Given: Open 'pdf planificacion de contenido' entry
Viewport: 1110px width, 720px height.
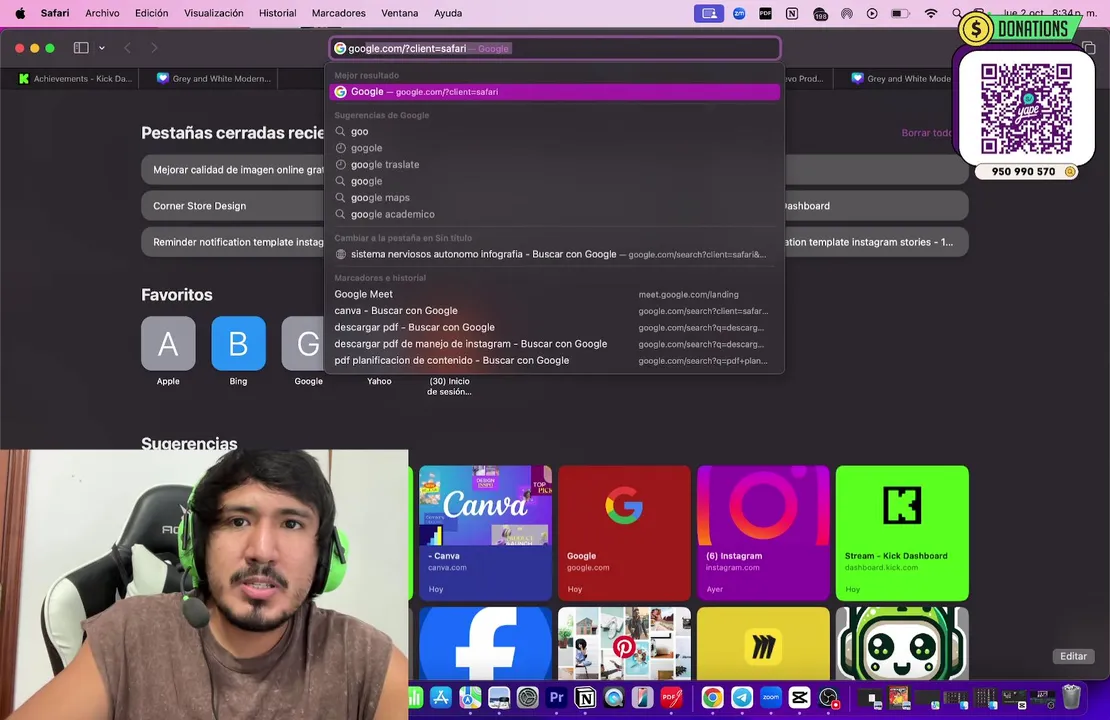Looking at the screenshot, I should (x=555, y=360).
